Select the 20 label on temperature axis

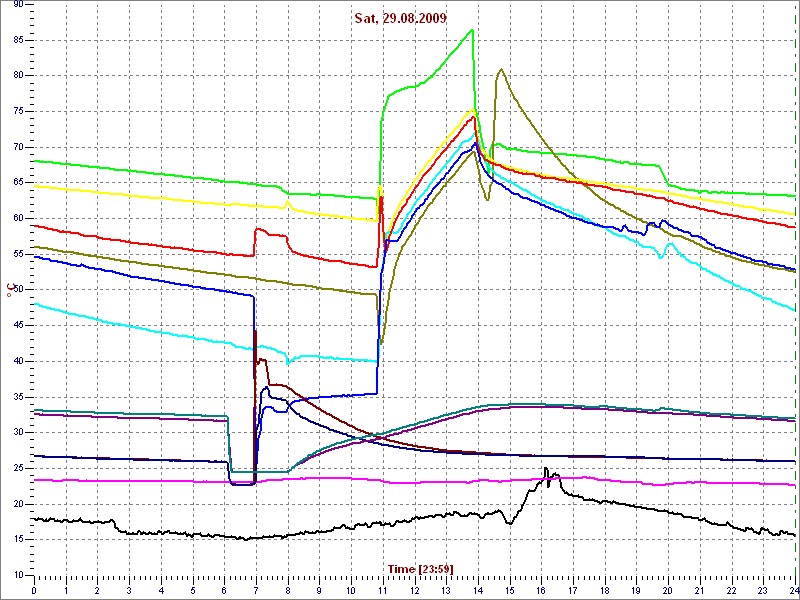point(17,504)
